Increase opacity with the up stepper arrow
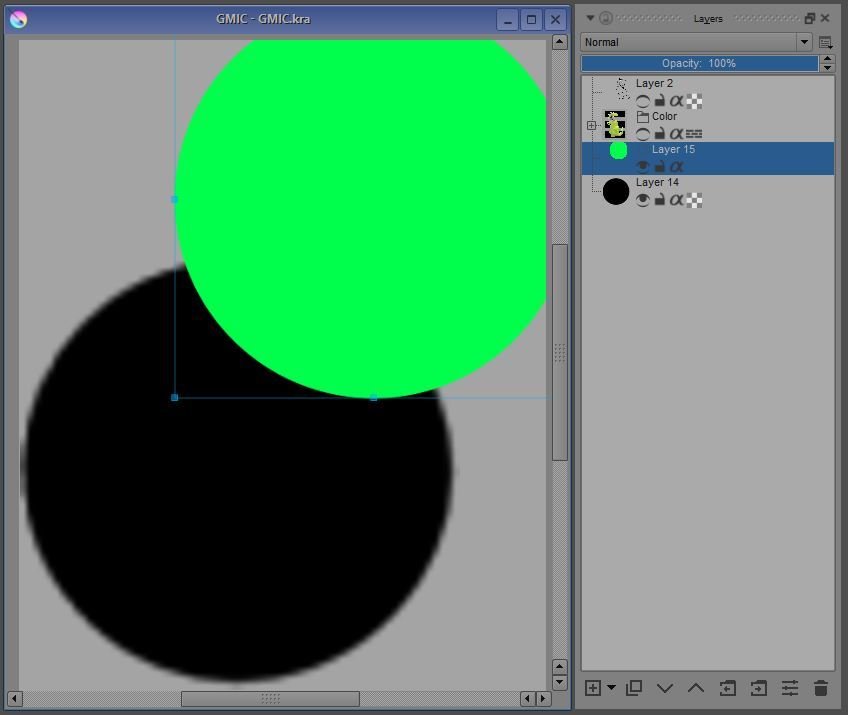Image resolution: width=848 pixels, height=715 pixels. (827, 59)
